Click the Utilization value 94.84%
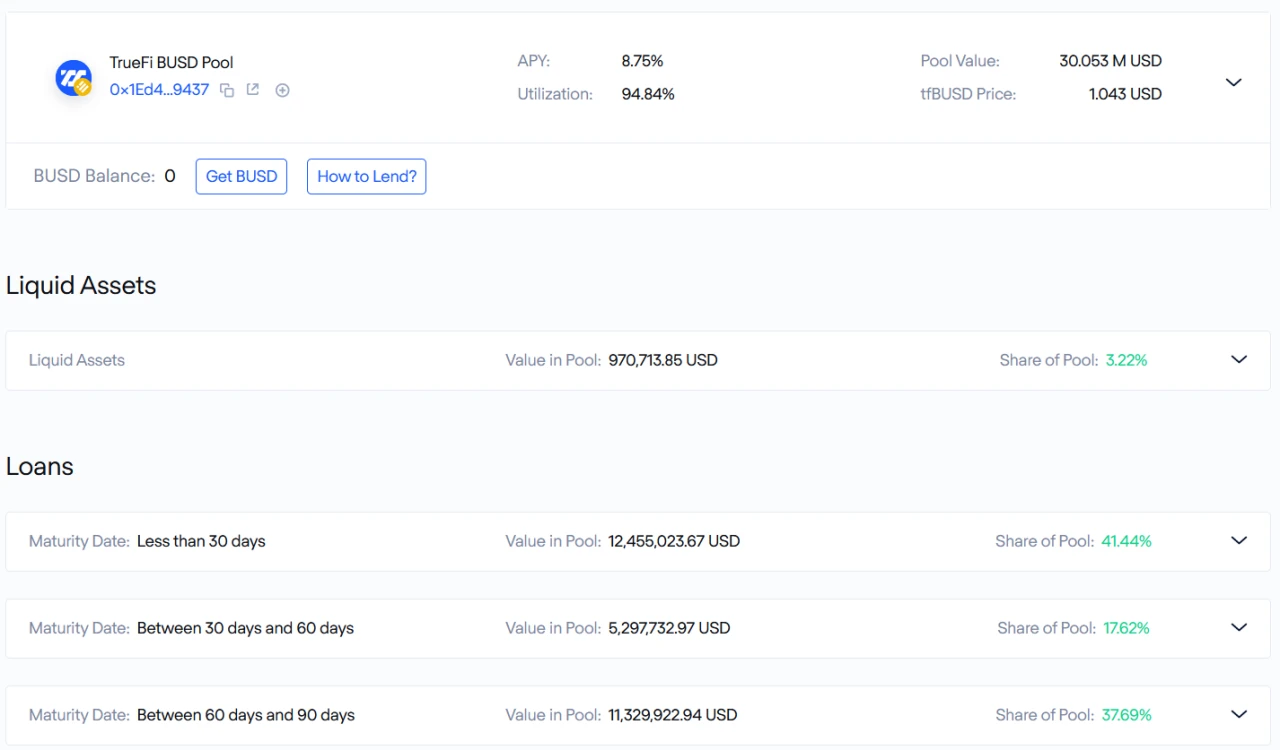Viewport: 1280px width, 750px height. [648, 94]
